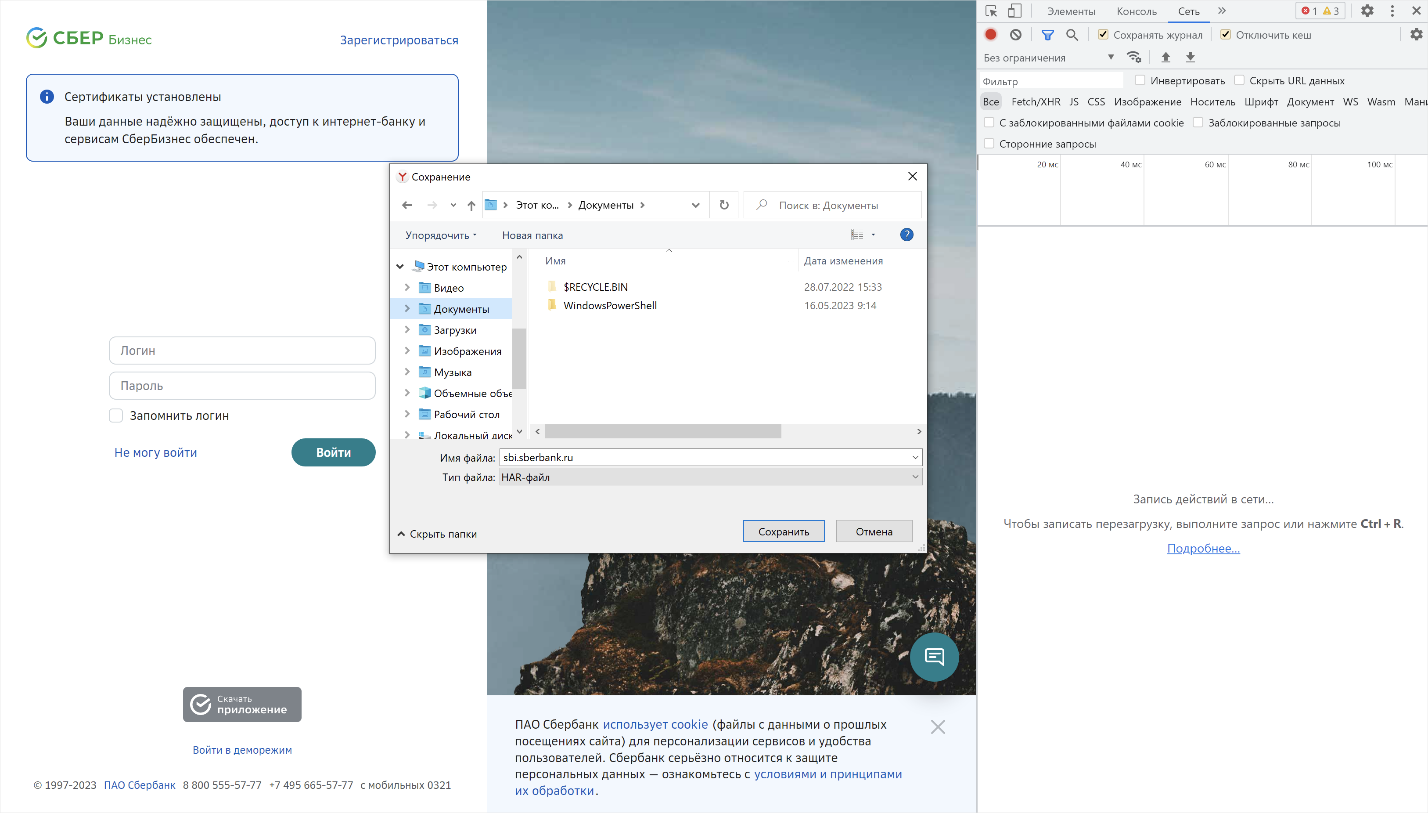The height and width of the screenshot is (813, 1428).
Task: Open the DevTools three-dot menu
Action: 1392,11
